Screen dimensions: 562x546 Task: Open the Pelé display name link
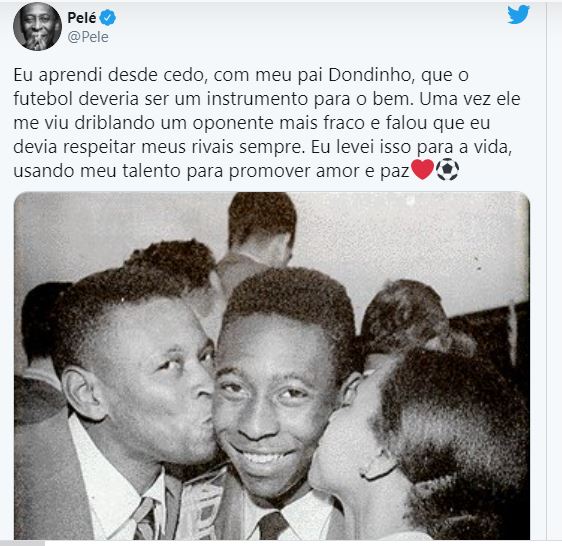(82, 18)
